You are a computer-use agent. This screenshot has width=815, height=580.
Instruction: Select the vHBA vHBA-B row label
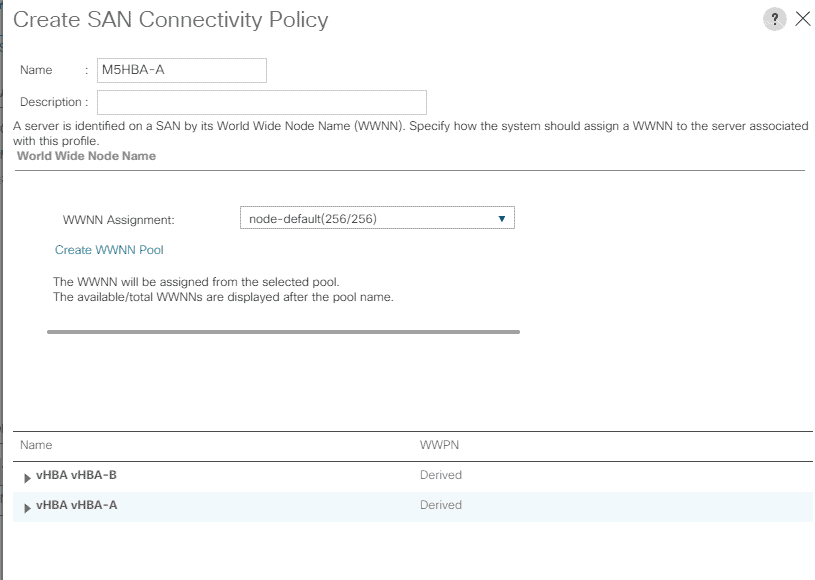click(x=76, y=475)
